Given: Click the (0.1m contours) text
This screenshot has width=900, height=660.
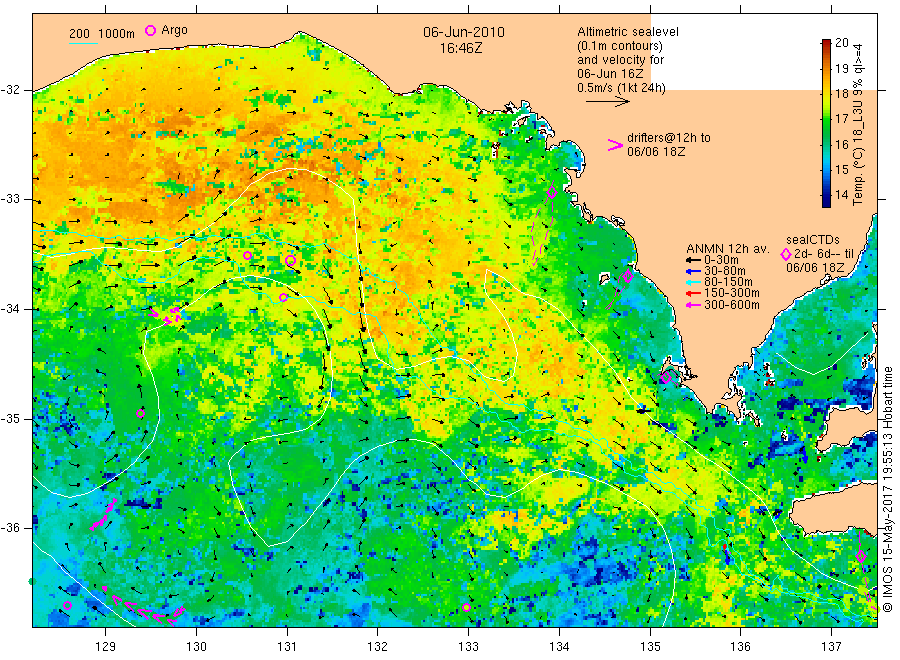Looking at the screenshot, I should pos(619,46).
